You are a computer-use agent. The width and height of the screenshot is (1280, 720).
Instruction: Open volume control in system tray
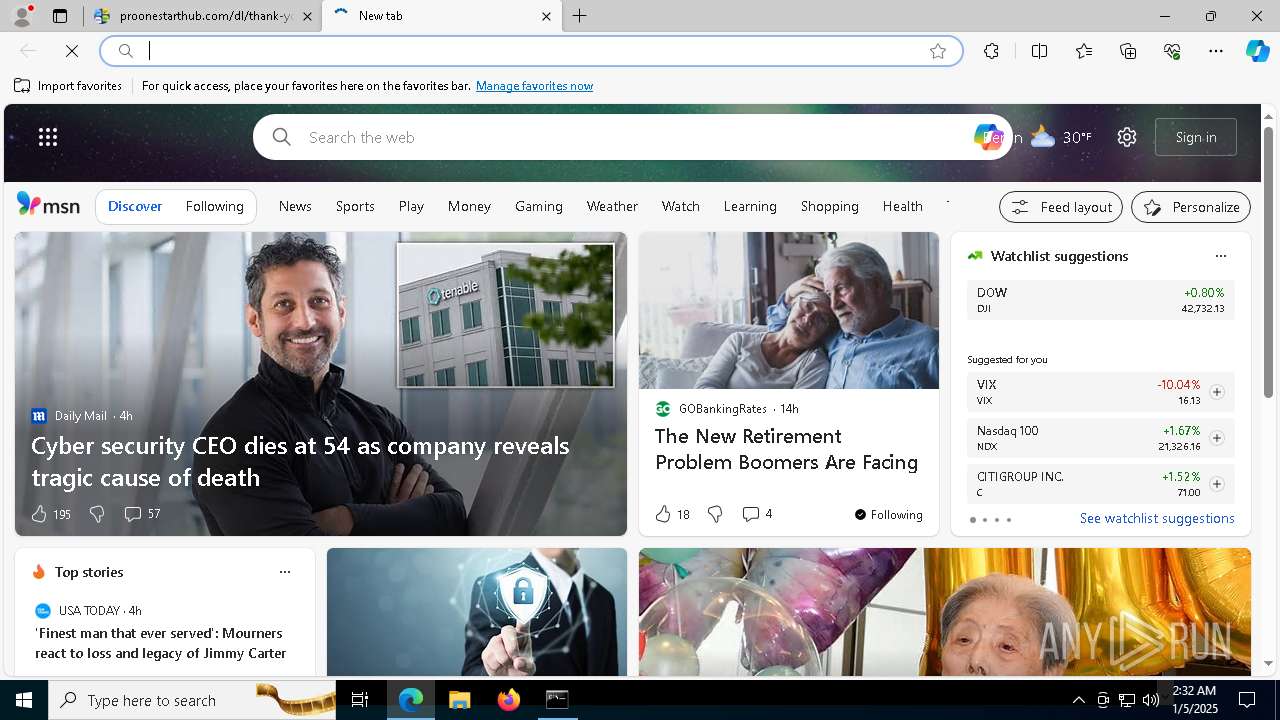tap(1151, 700)
